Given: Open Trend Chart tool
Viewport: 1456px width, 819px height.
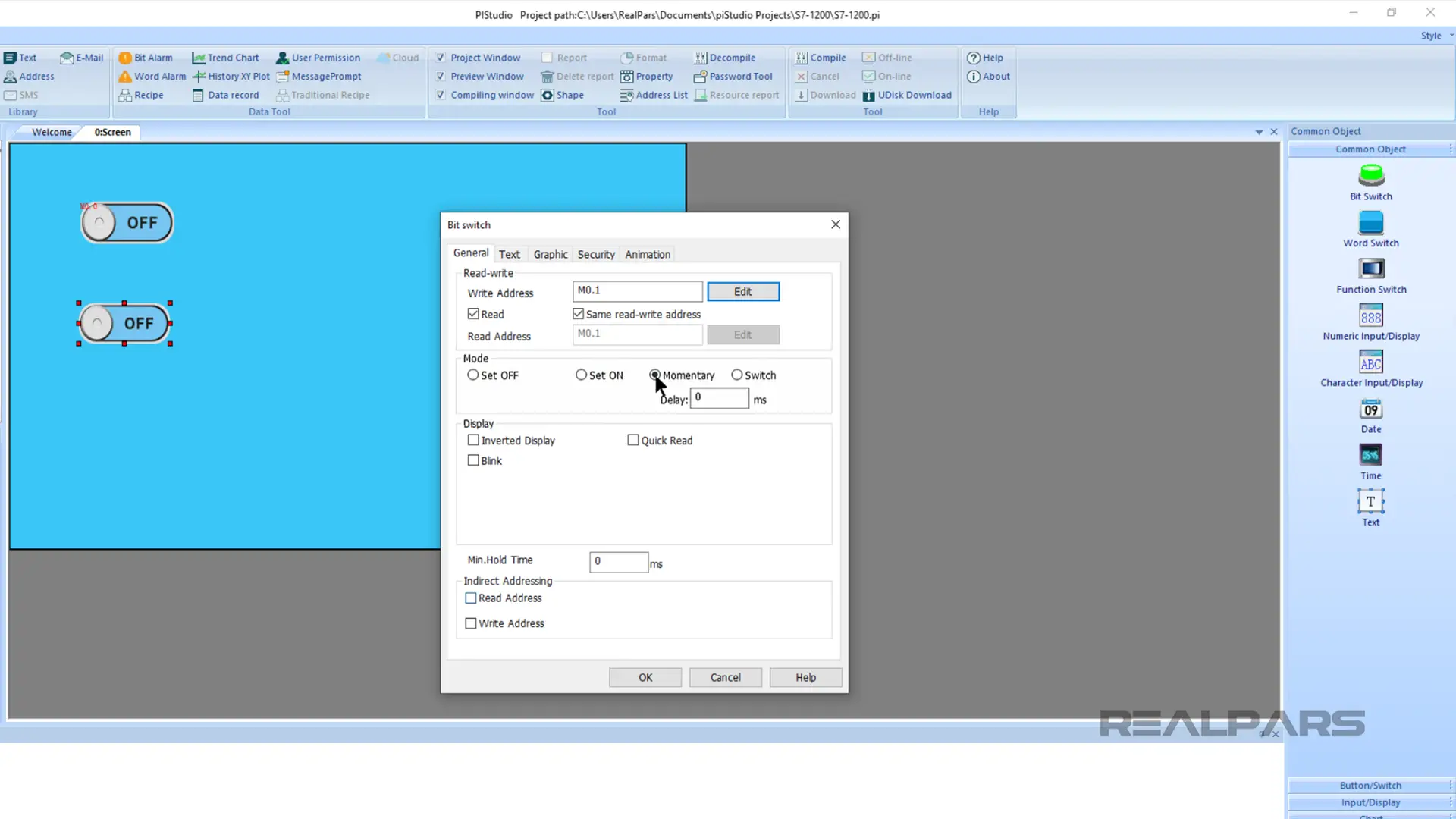Looking at the screenshot, I should [225, 58].
